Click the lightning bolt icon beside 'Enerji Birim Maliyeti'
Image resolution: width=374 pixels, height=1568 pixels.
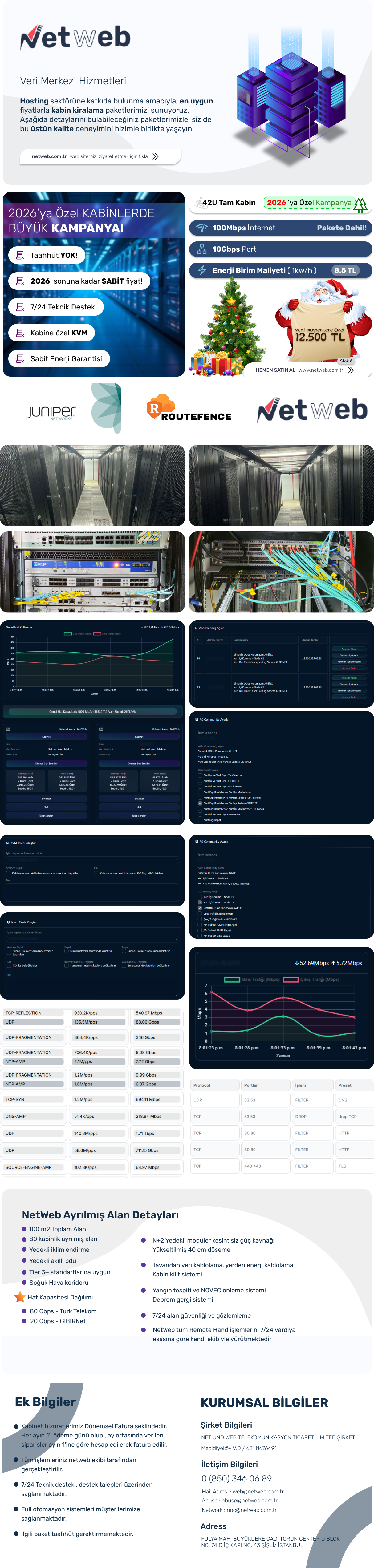[201, 270]
